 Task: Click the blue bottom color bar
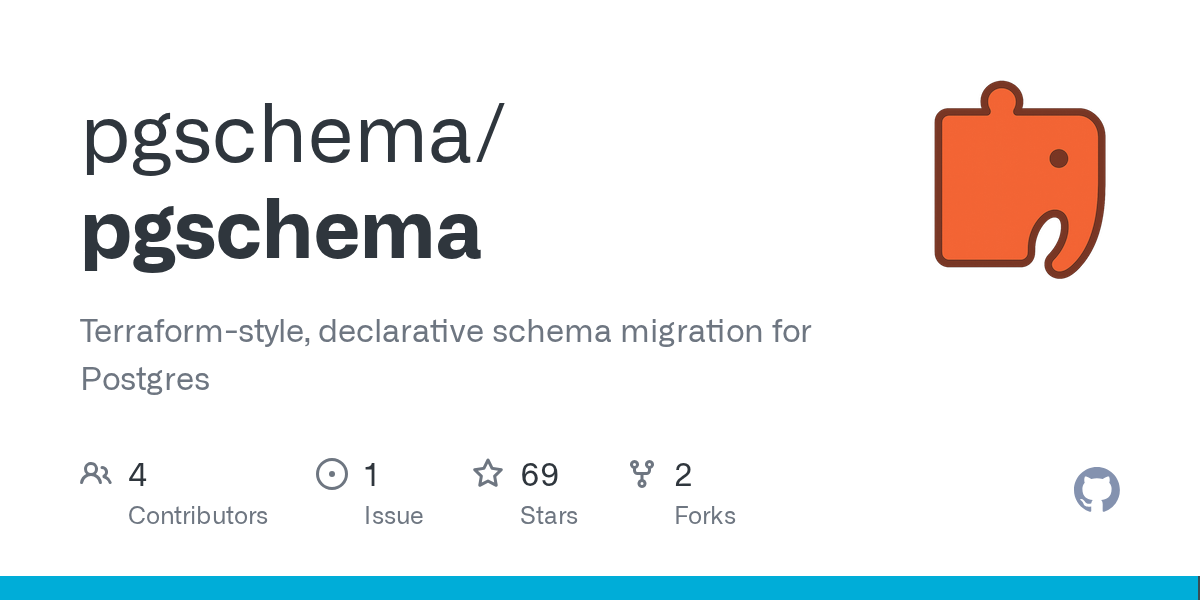[600, 588]
